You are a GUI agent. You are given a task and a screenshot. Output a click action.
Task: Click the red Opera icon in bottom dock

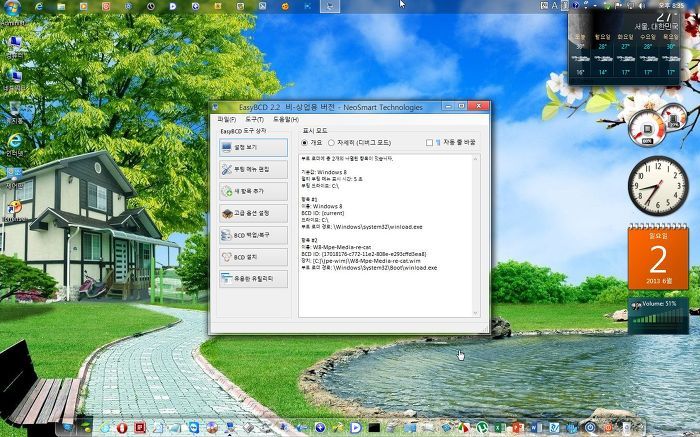[x=122, y=428]
